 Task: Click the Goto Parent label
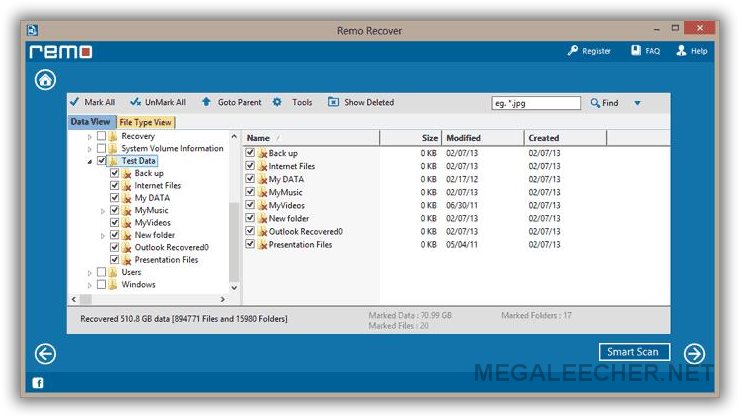239,102
